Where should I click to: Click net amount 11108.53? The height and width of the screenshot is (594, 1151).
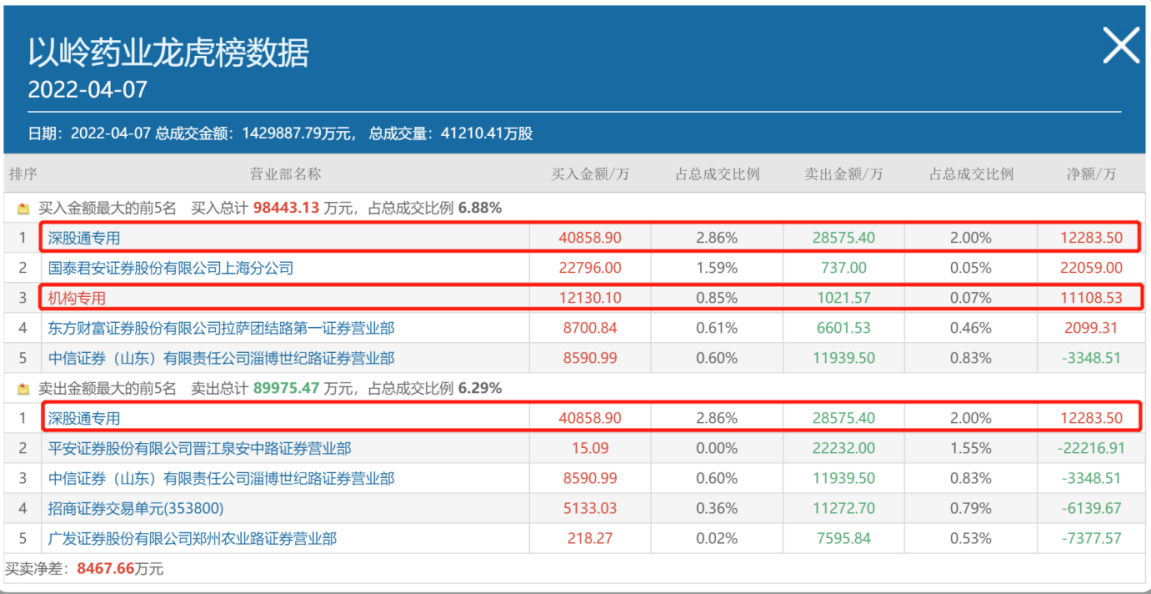1093,298
